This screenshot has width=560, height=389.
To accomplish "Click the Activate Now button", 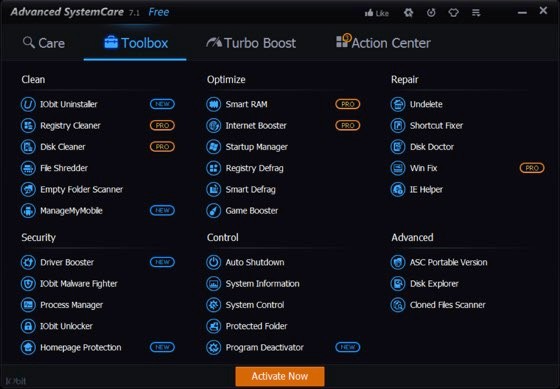I will click(280, 376).
